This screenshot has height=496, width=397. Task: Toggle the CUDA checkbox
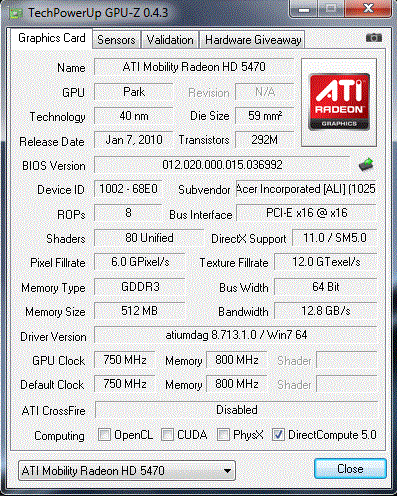[x=167, y=435]
